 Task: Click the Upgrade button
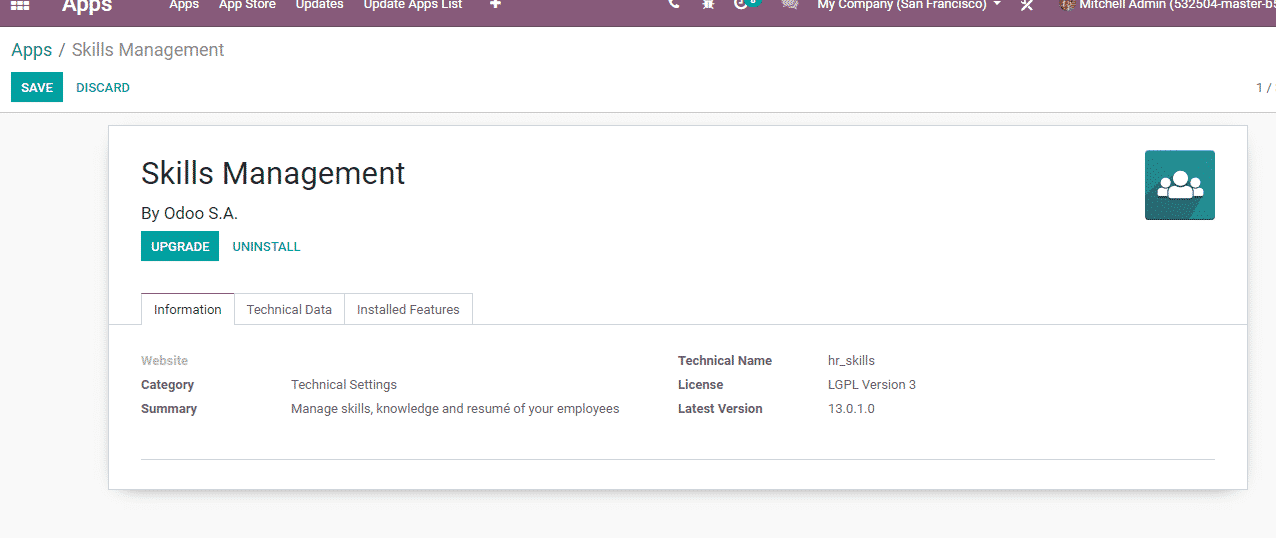click(x=180, y=247)
